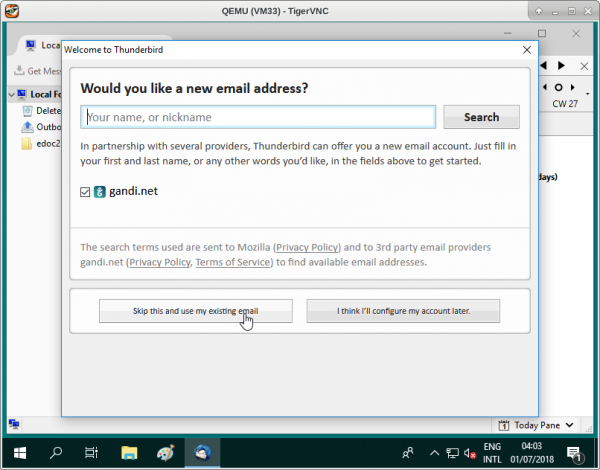Choose Skip this and use my existing email
Viewport: 600px width, 470px height.
pyautogui.click(x=196, y=311)
